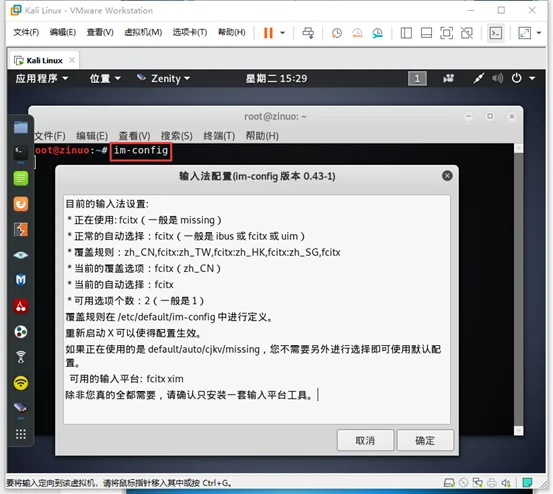Open the colorful circle icon in dock

point(21,332)
